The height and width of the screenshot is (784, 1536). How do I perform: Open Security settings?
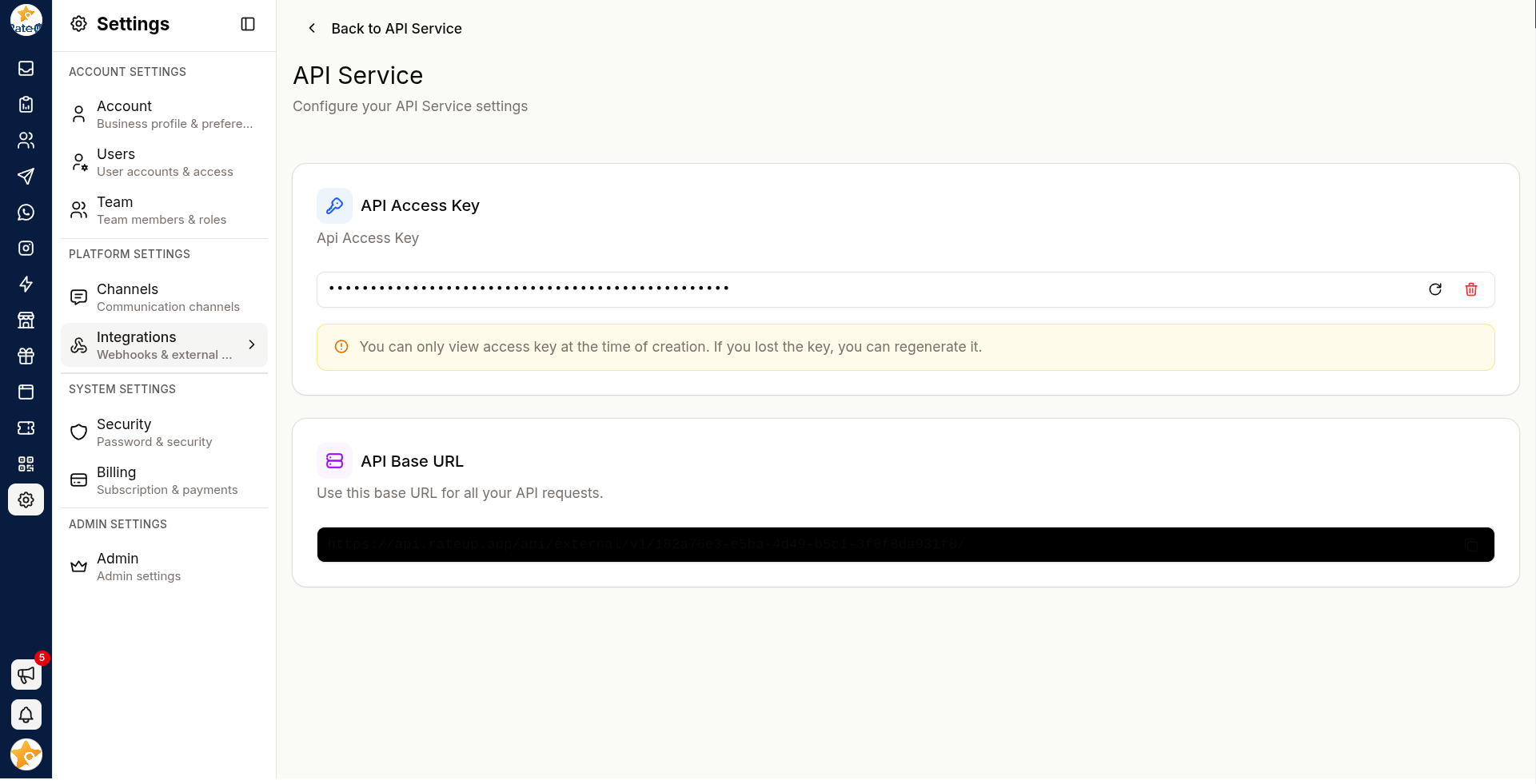pyautogui.click(x=164, y=432)
